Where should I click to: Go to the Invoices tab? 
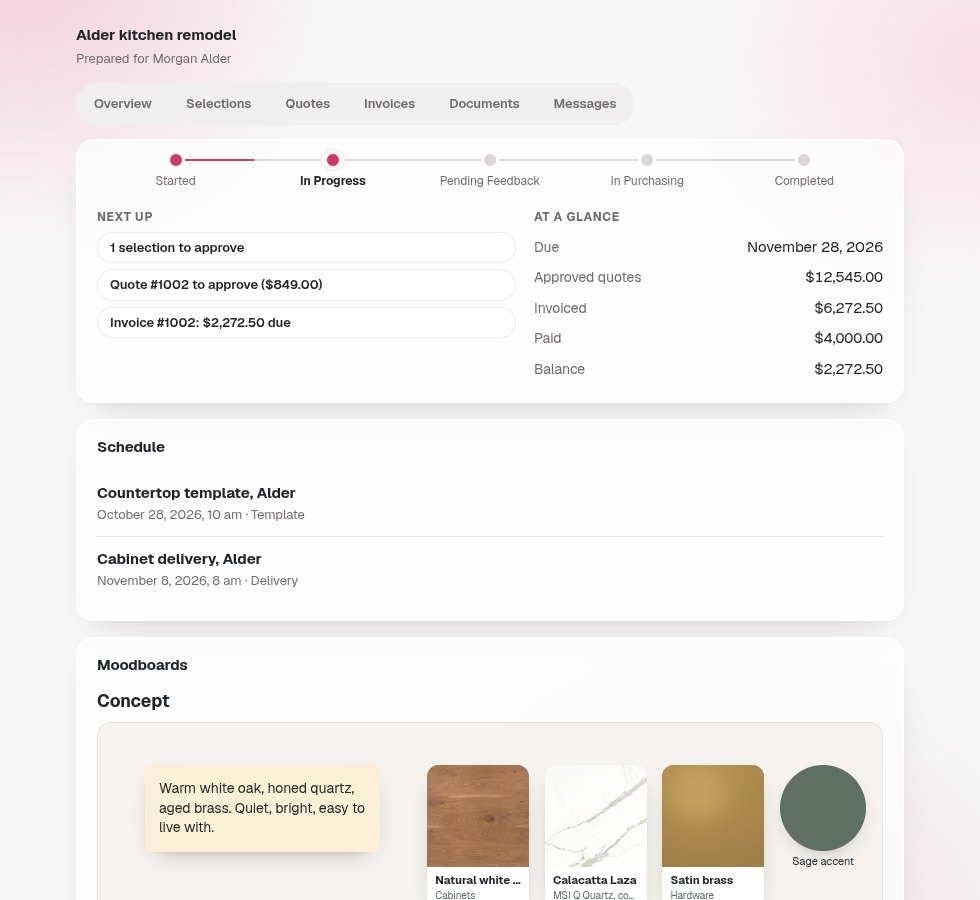tap(389, 104)
